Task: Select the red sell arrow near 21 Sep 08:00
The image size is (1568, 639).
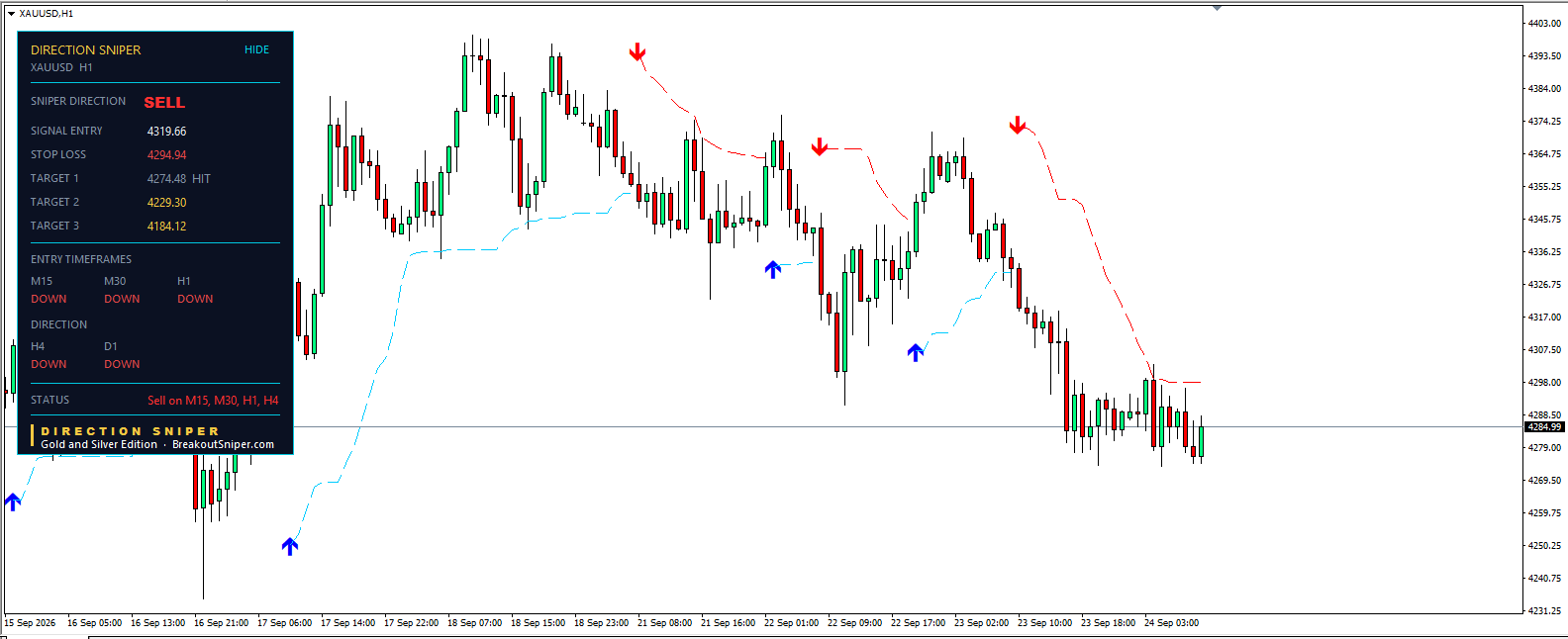Action: (637, 51)
